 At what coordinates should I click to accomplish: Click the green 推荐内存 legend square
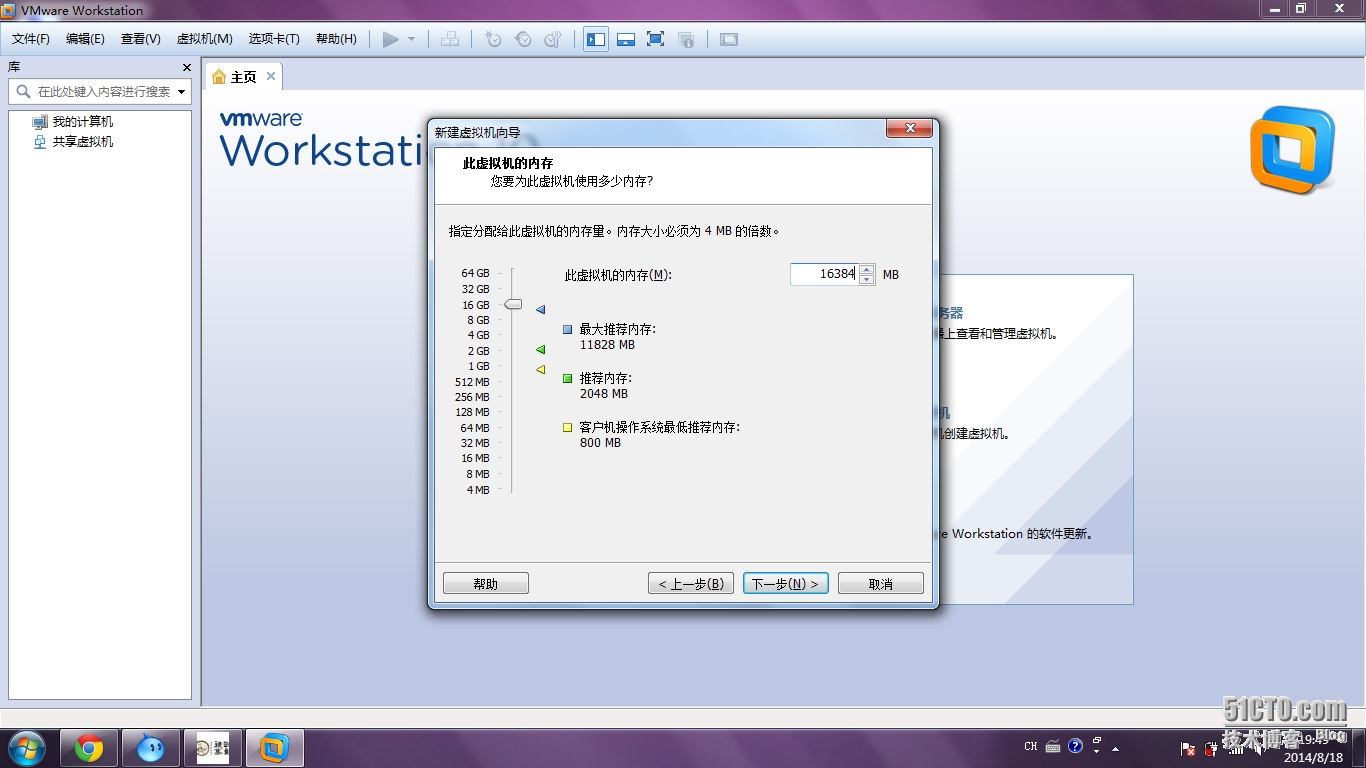[x=568, y=378]
